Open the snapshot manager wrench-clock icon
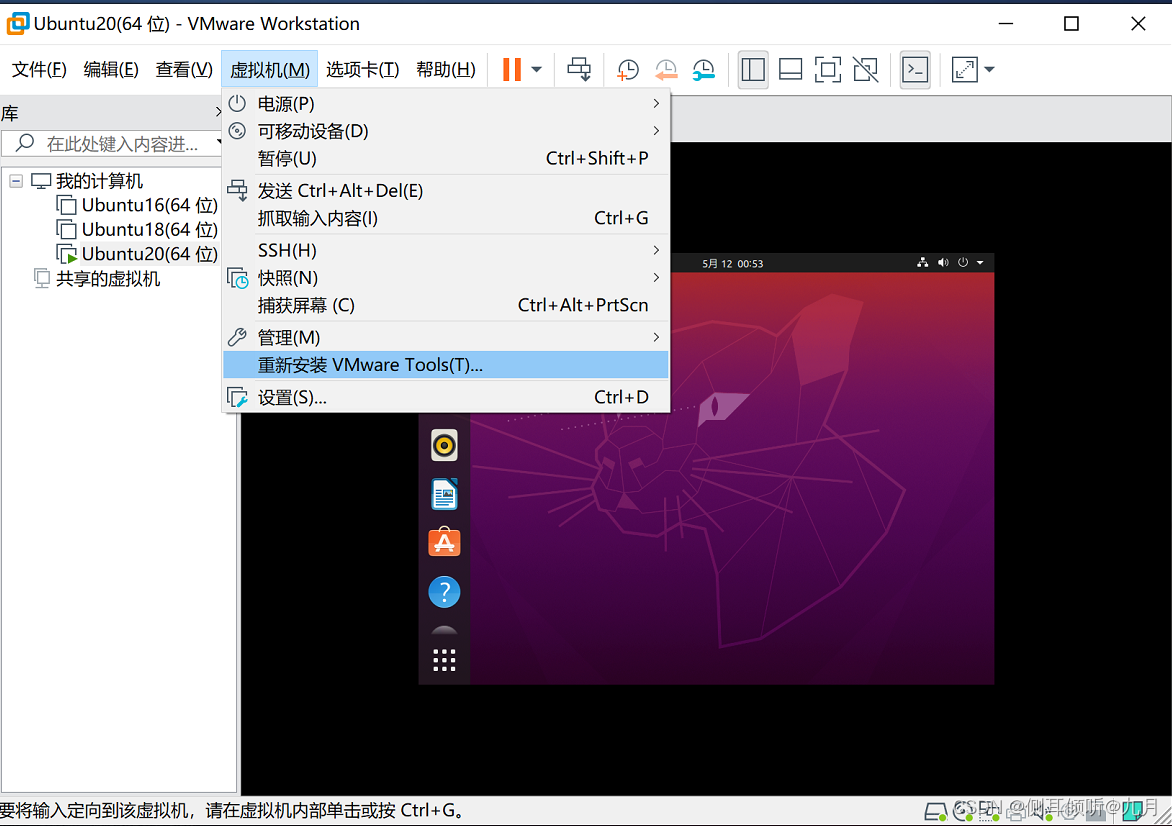Screen dimensions: 1172x826 [703, 70]
